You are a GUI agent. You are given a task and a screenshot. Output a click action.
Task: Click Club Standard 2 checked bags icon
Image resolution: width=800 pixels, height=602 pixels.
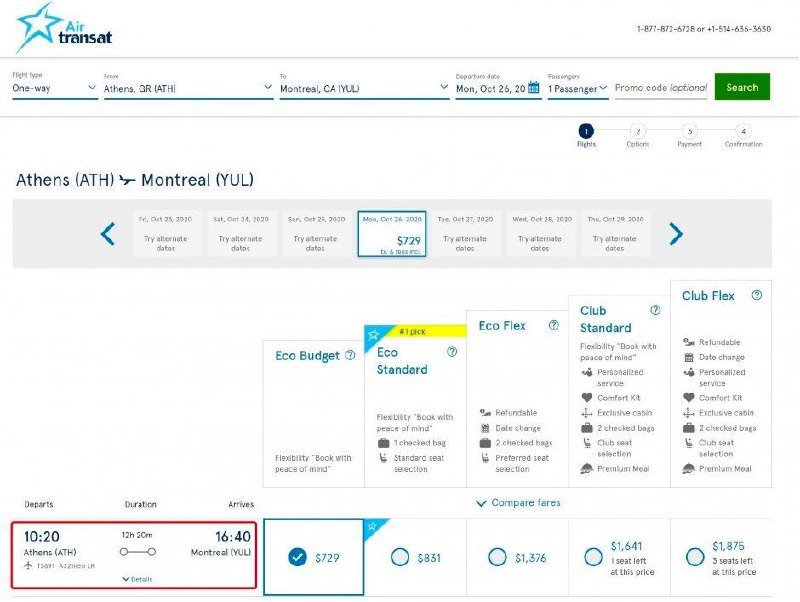coord(587,428)
